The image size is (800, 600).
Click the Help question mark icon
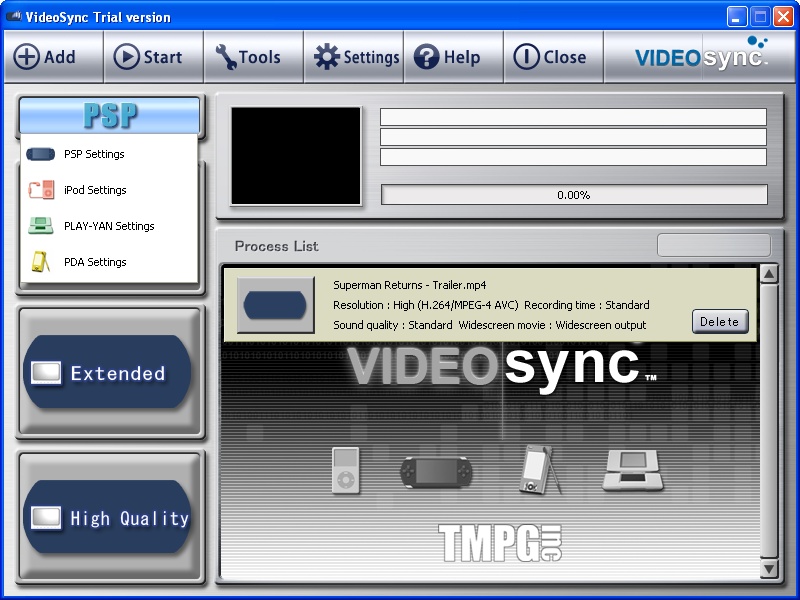coord(427,57)
